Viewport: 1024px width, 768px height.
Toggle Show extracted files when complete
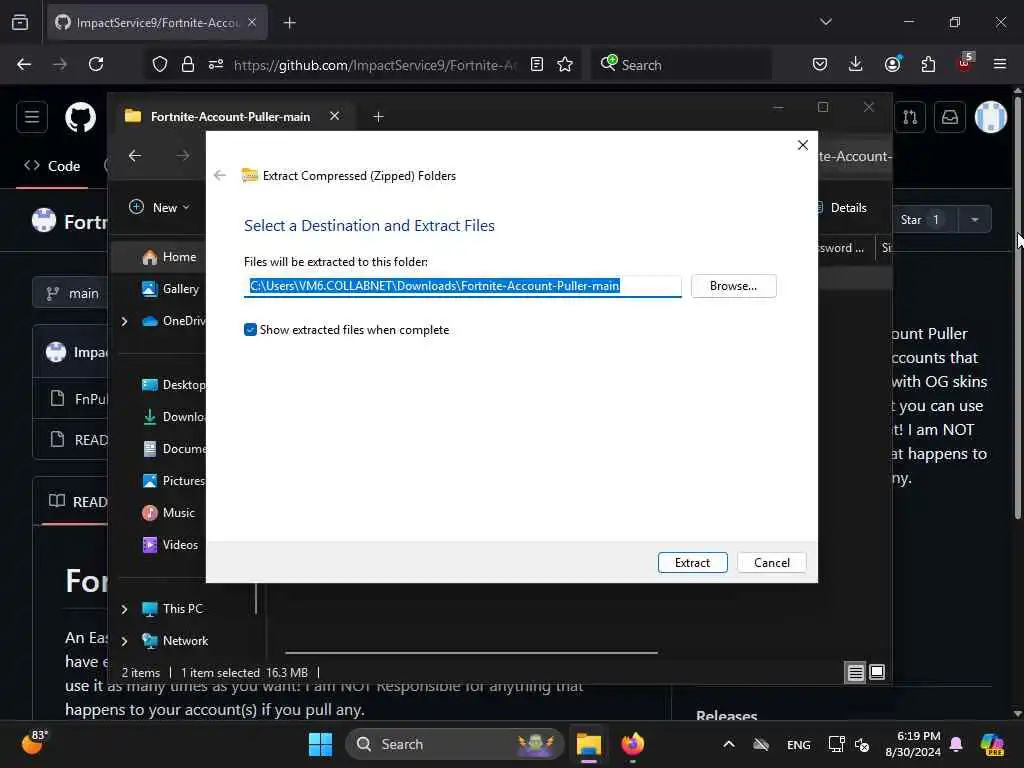(250, 330)
